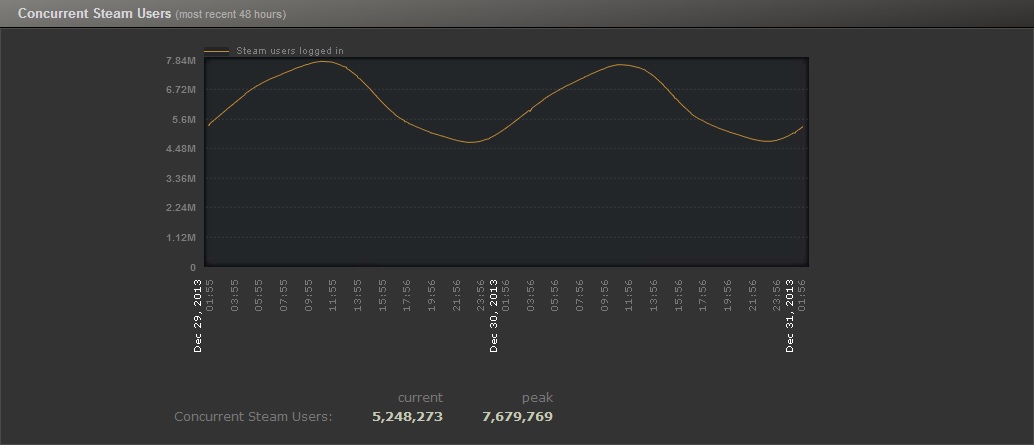Screen dimensions: 1034x445
Task: Select the 3.36M y-axis label
Action: click(x=181, y=179)
